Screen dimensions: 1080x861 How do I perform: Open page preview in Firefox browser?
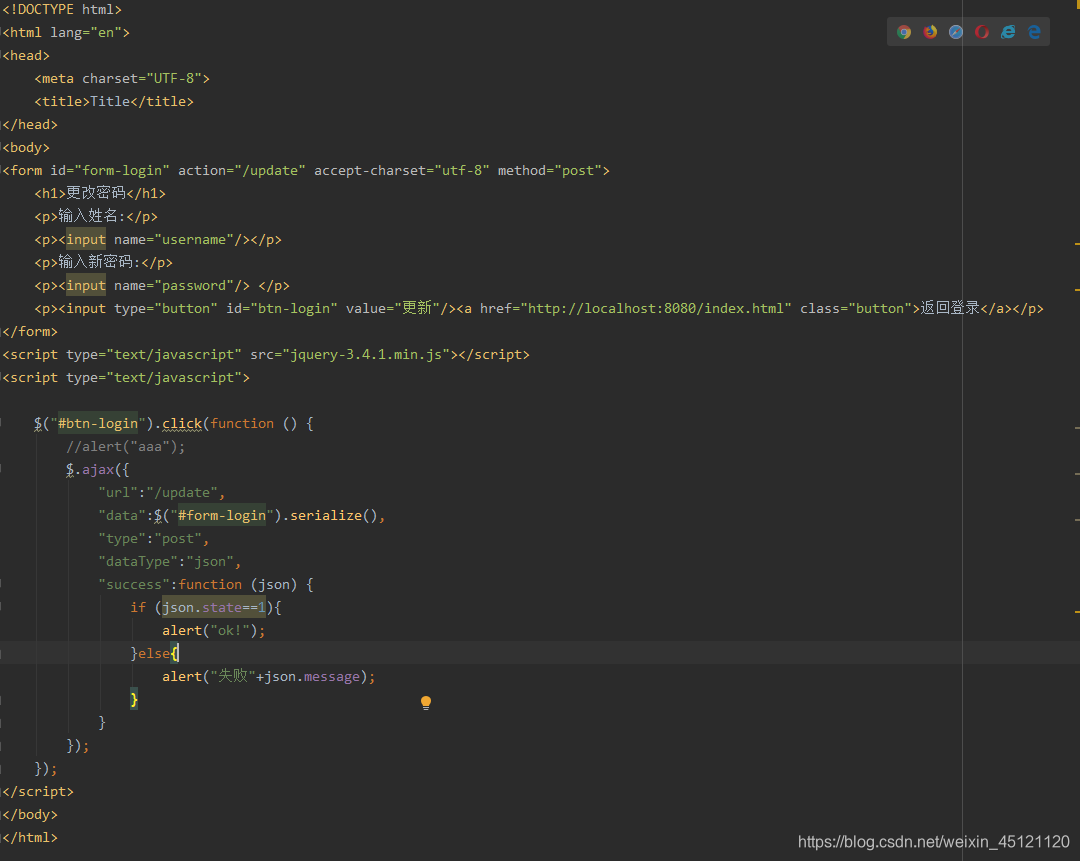pos(931,32)
